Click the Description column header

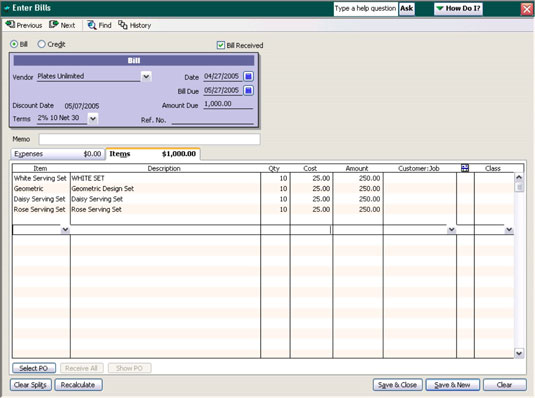point(164,168)
